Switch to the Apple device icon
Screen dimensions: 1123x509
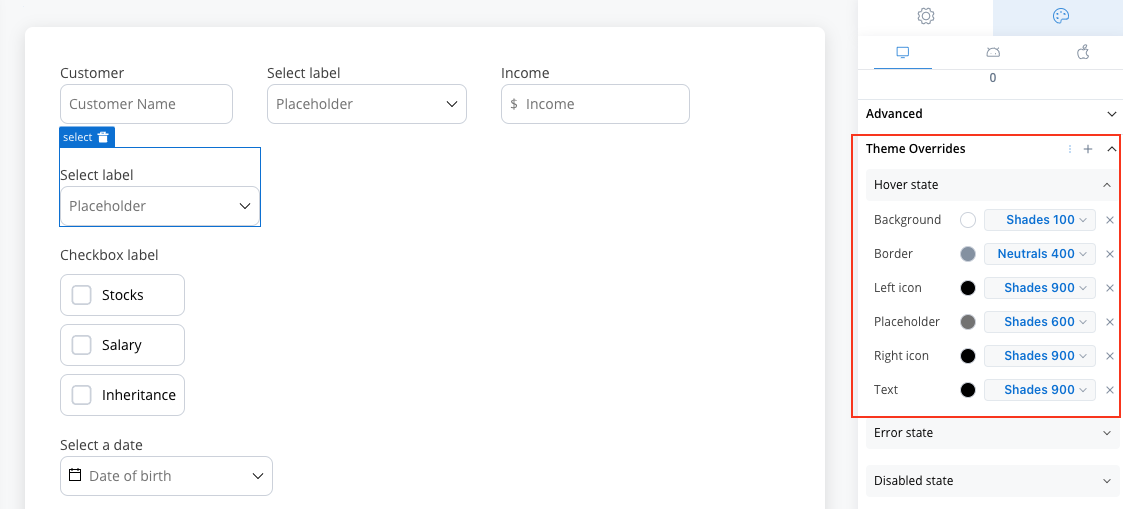click(1083, 52)
